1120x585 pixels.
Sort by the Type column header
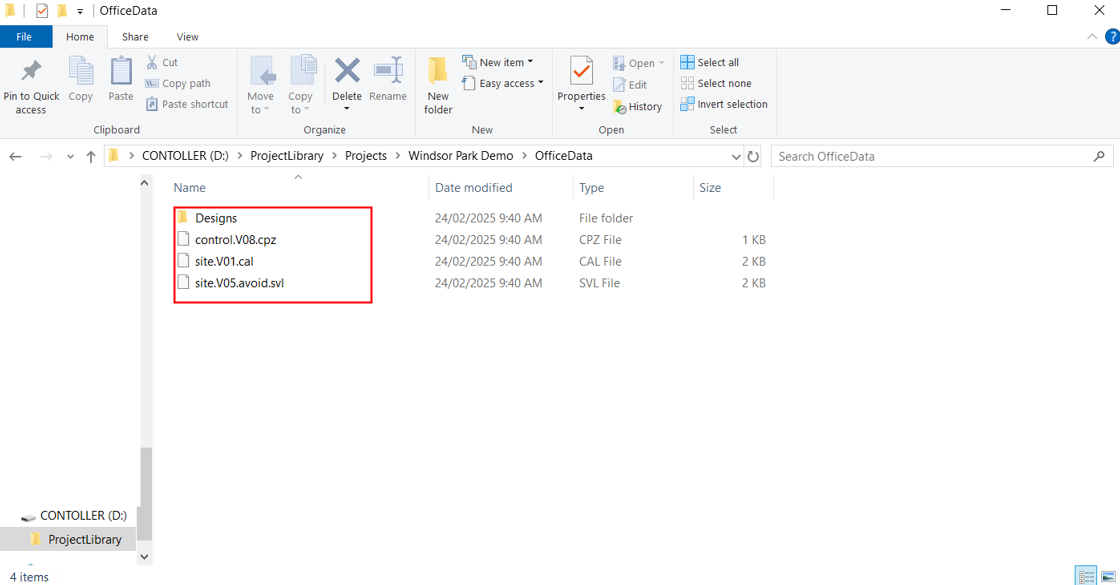[x=632, y=188]
